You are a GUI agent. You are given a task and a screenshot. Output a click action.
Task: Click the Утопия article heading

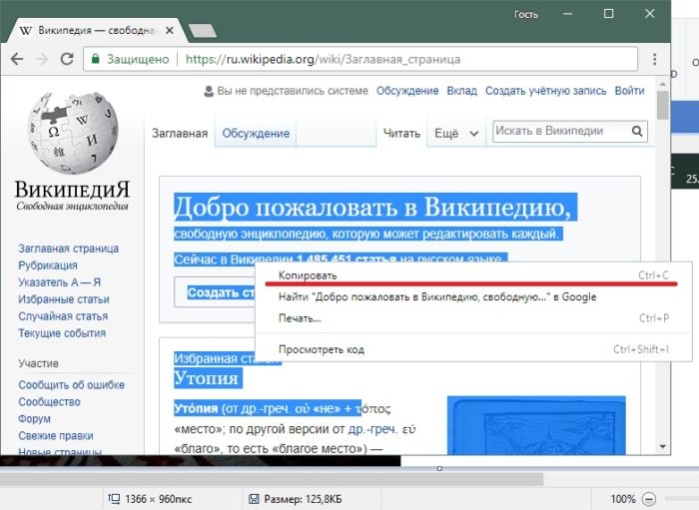[206, 378]
